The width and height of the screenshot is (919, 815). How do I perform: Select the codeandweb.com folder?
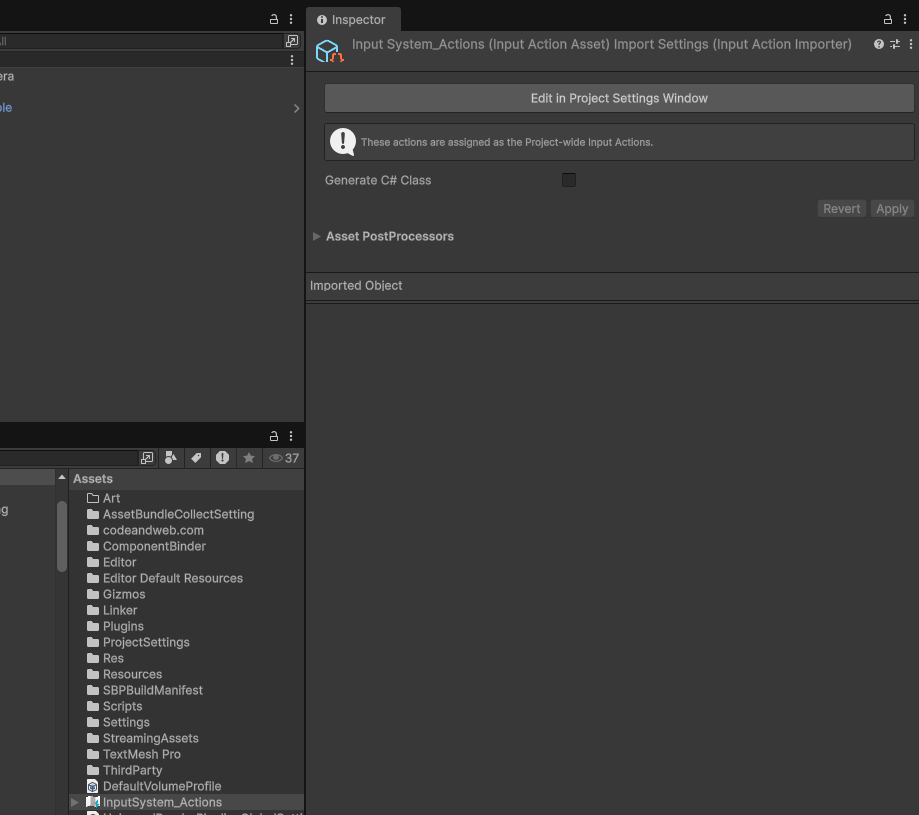click(186, 530)
